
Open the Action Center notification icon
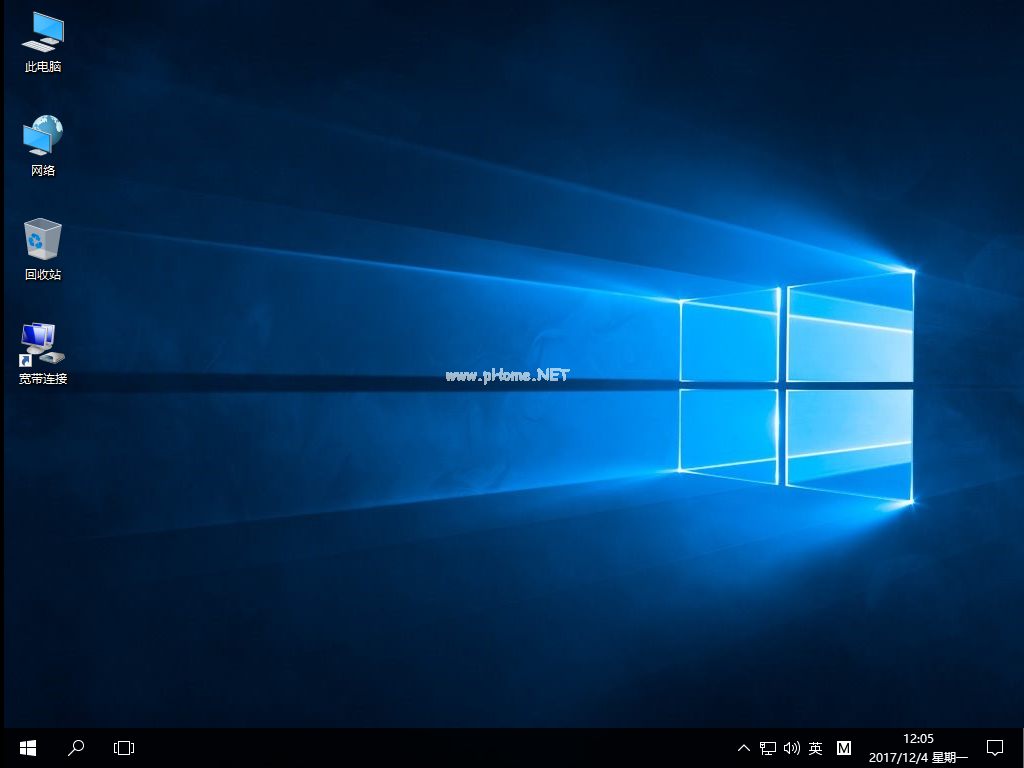(x=994, y=747)
